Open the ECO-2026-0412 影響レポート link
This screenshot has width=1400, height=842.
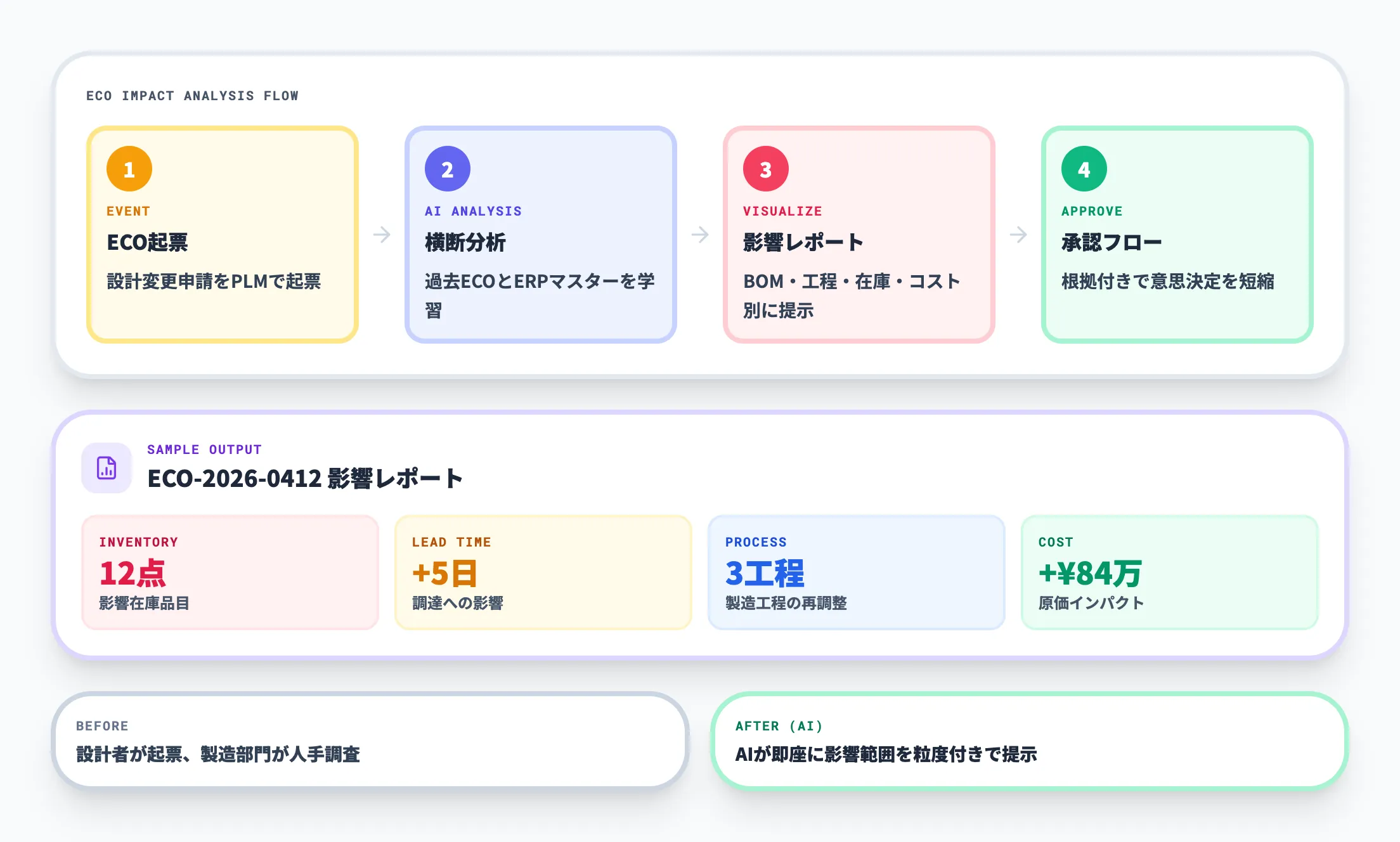(x=306, y=479)
